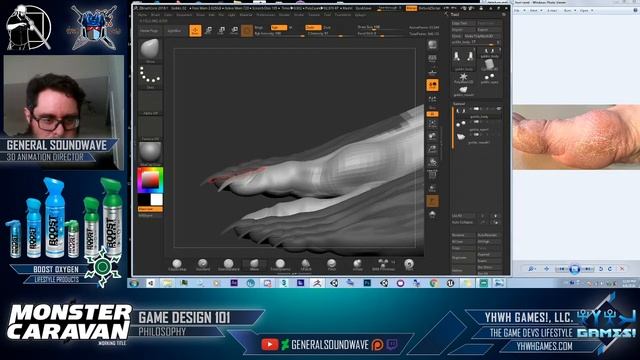Adjust the Rgb Intensity slider
The width and height of the screenshot is (640, 360).
[x=279, y=34]
